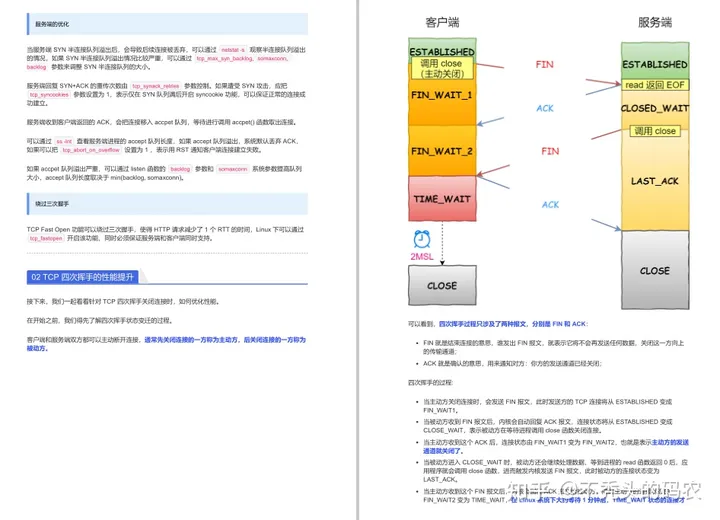Click the 02 TCP 四次挥手的性能提升 heading
The height and width of the screenshot is (520, 720).
(x=83, y=277)
